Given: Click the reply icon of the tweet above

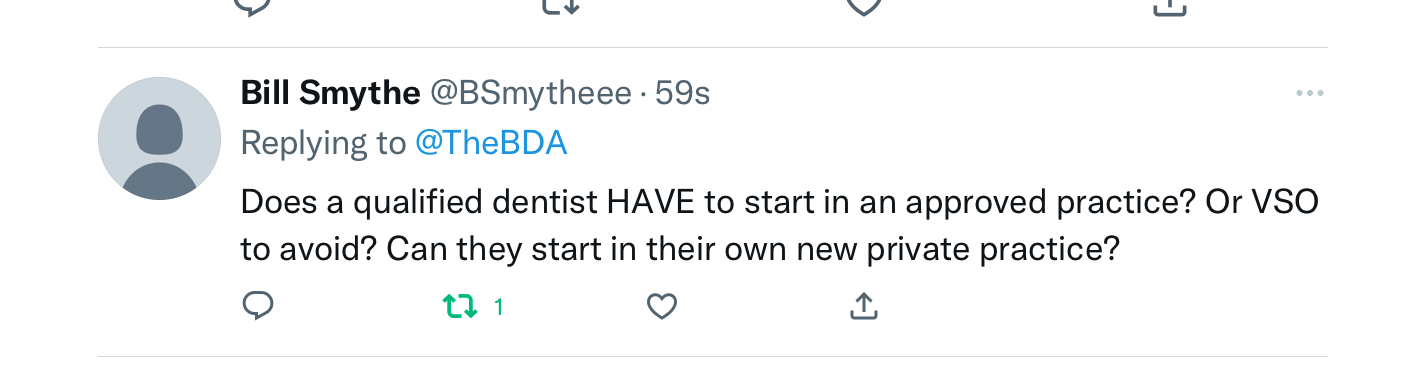Looking at the screenshot, I should tap(252, 6).
